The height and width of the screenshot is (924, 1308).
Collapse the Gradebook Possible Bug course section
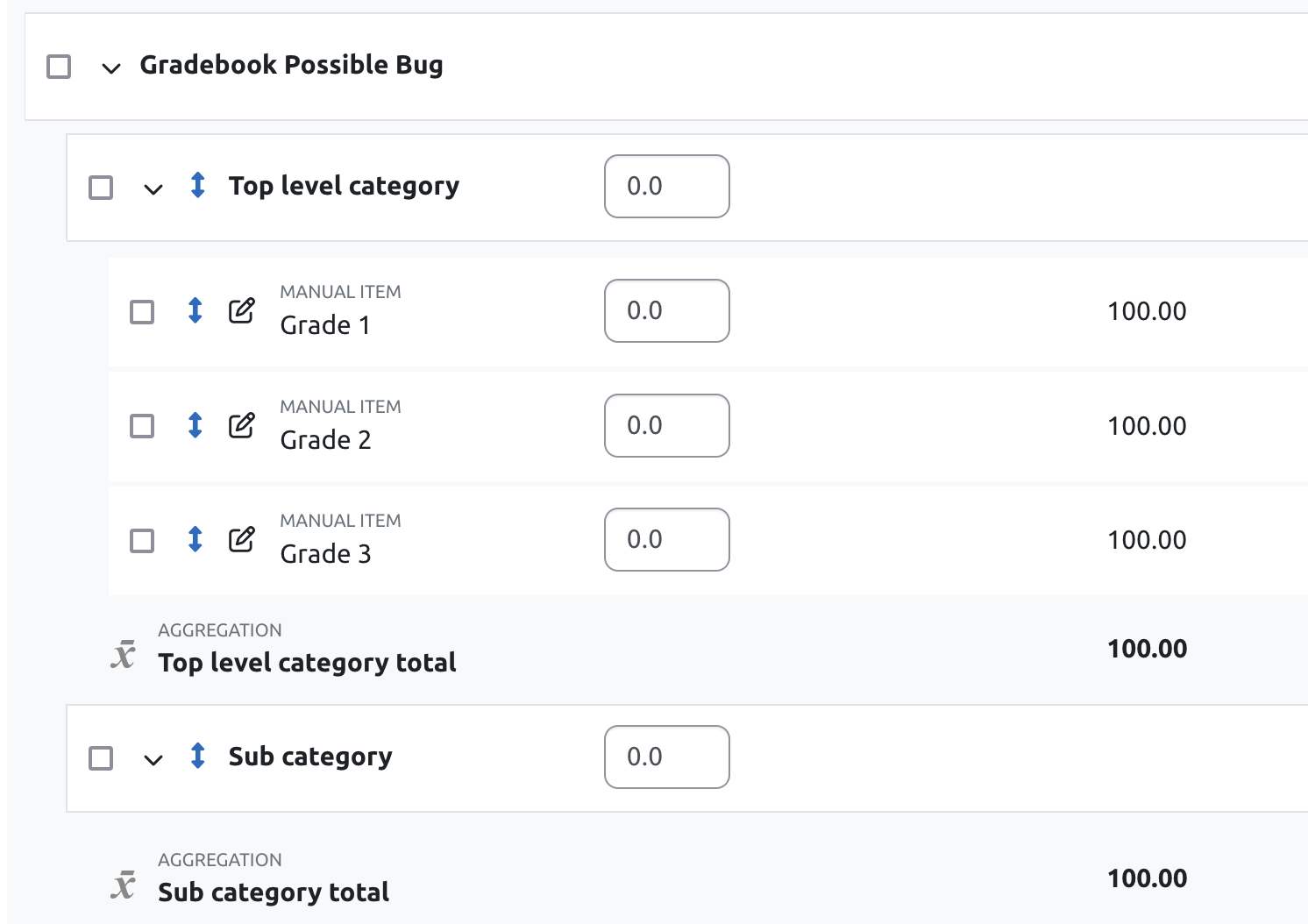pyautogui.click(x=111, y=68)
